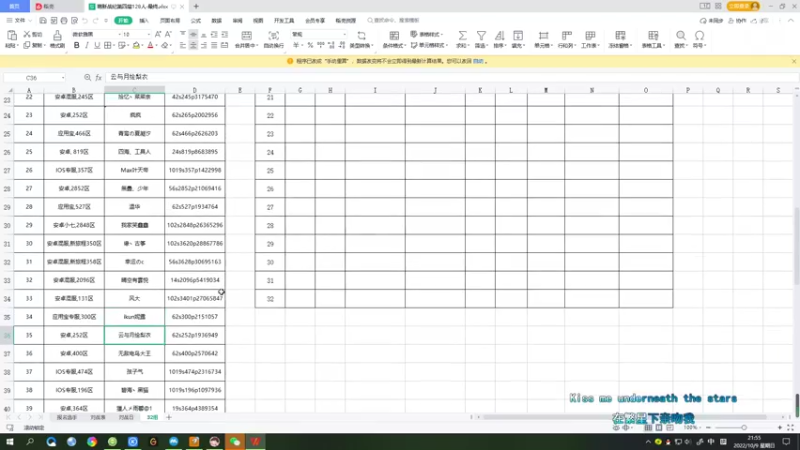This screenshot has width=800, height=450.
Task: Click the Save icon in quick toolbar
Action: pos(43,20)
